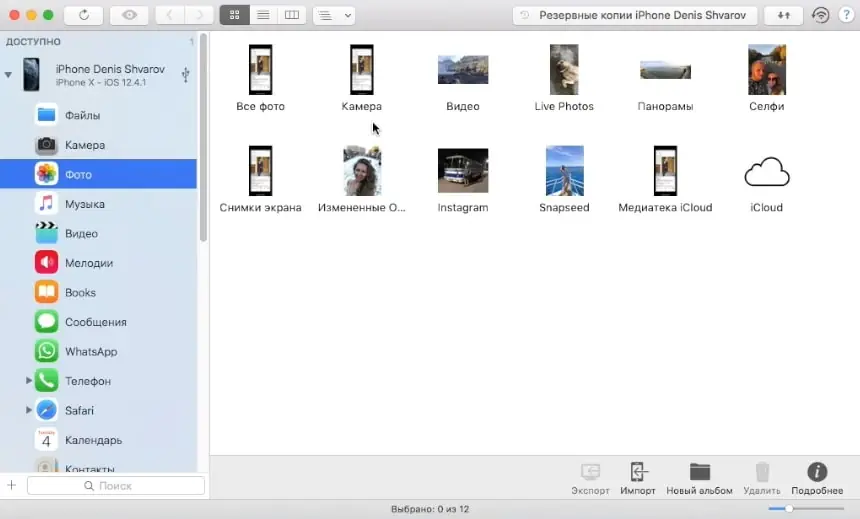
Task: Open the iCloud album cloud icon
Action: coord(766,171)
